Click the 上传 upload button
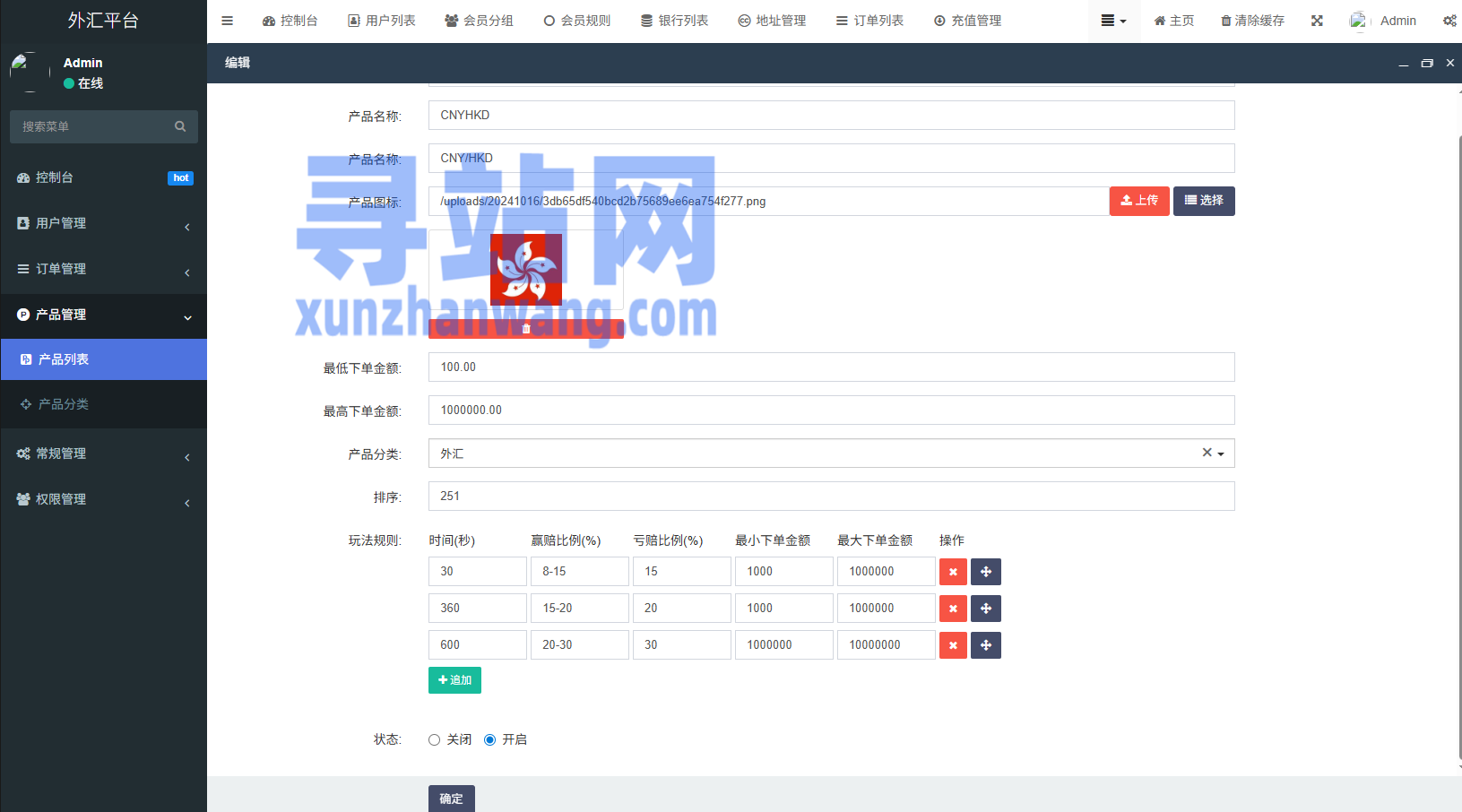 (1138, 201)
